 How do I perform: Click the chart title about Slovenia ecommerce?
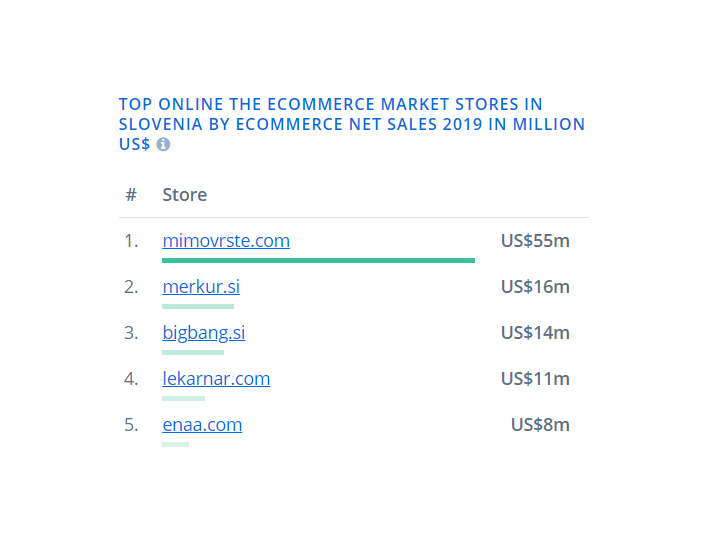pos(352,124)
